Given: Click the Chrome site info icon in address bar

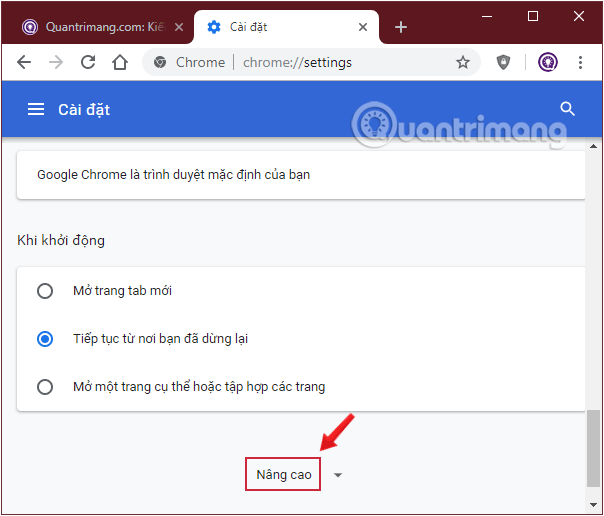Looking at the screenshot, I should [x=160, y=62].
